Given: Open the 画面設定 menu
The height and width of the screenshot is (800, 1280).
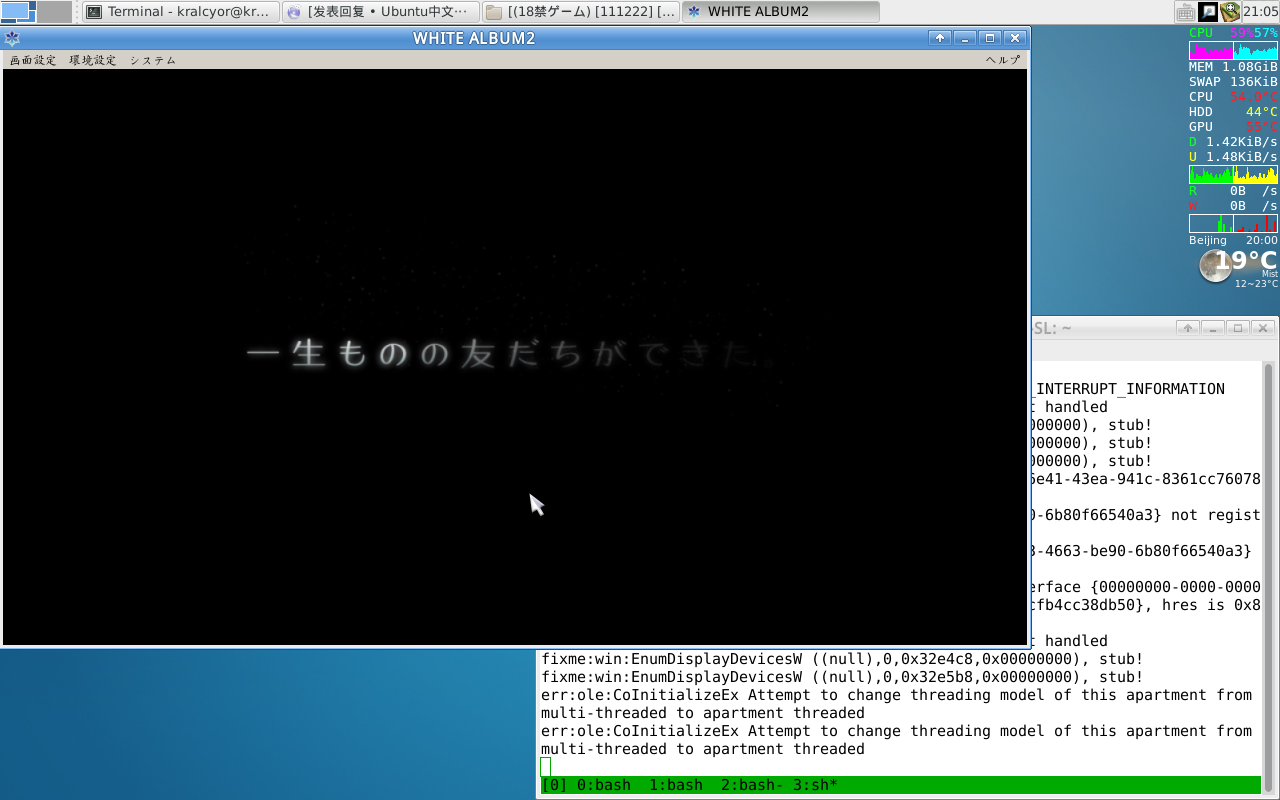Looking at the screenshot, I should tap(33, 60).
